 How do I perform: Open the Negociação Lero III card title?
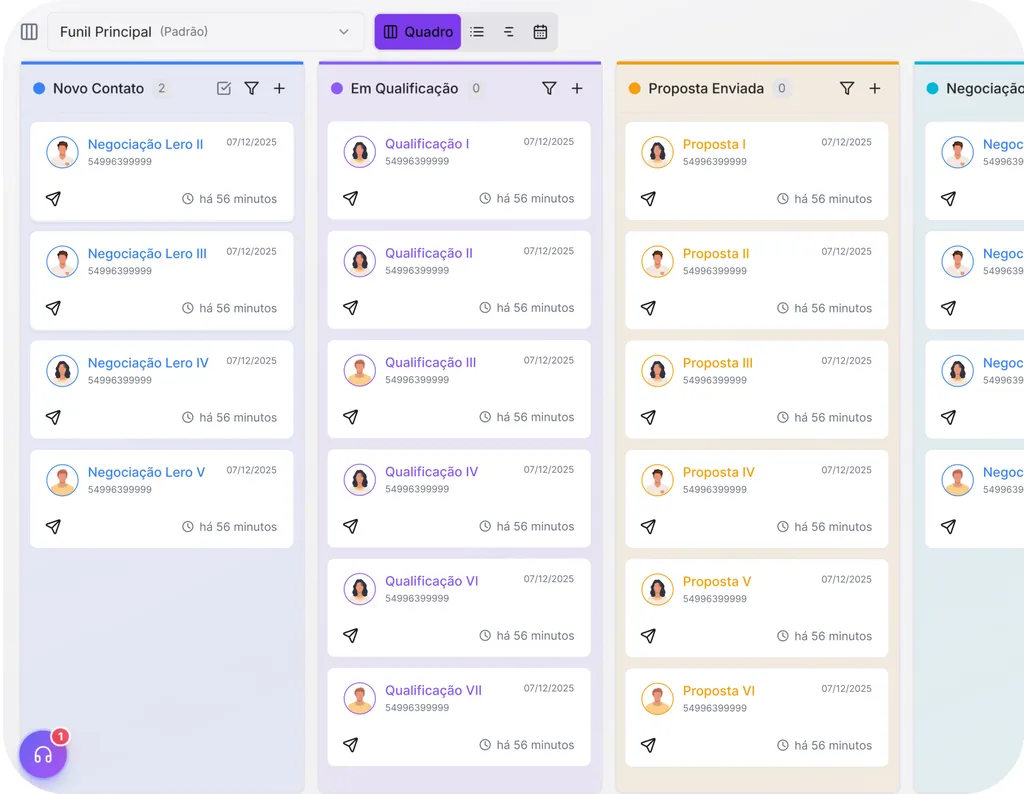147,253
